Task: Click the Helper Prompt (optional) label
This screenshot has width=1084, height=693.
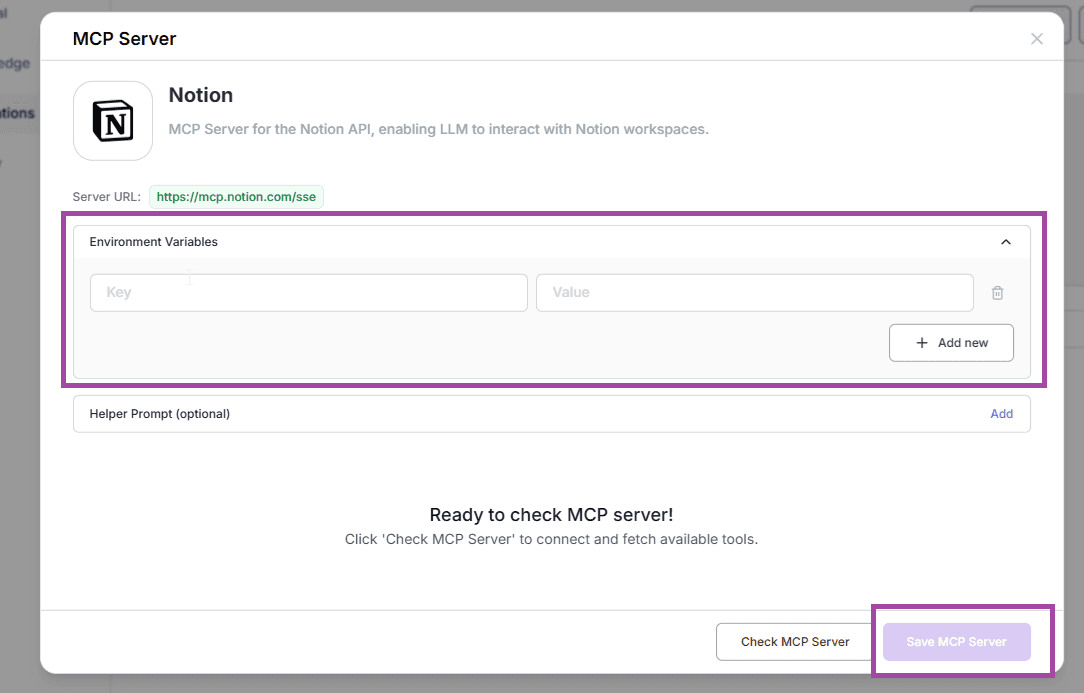Action: pyautogui.click(x=160, y=414)
